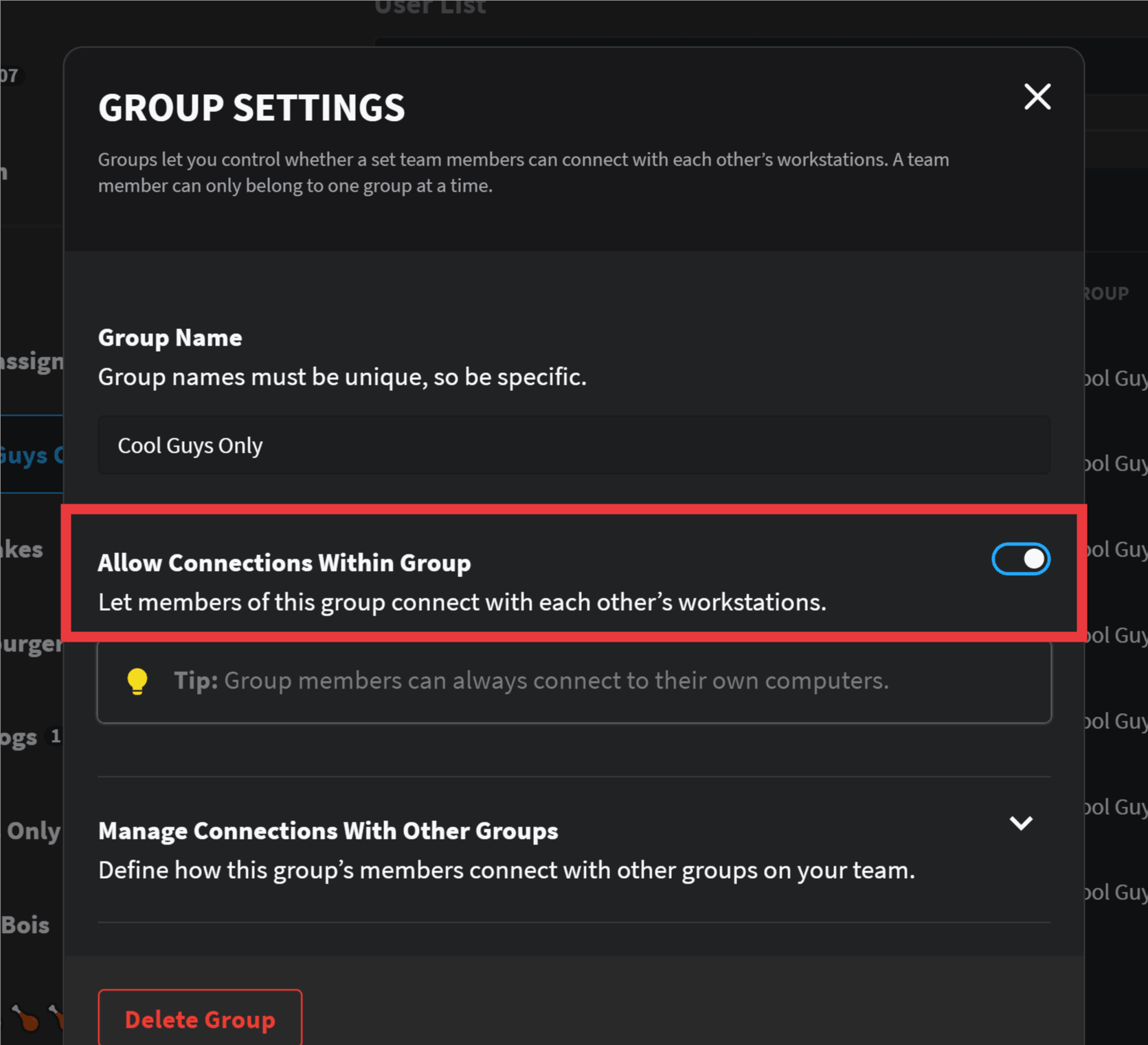This screenshot has width=1148, height=1045.
Task: Click the "07" badge at top left
Action: tap(10, 75)
